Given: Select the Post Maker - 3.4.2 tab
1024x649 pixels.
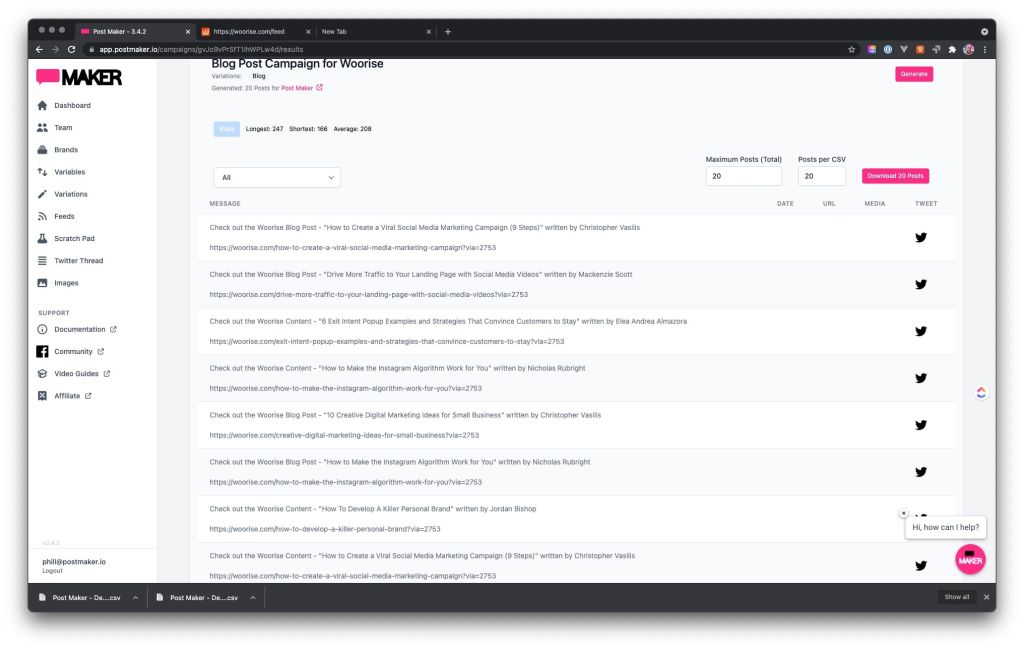Looking at the screenshot, I should coord(134,31).
